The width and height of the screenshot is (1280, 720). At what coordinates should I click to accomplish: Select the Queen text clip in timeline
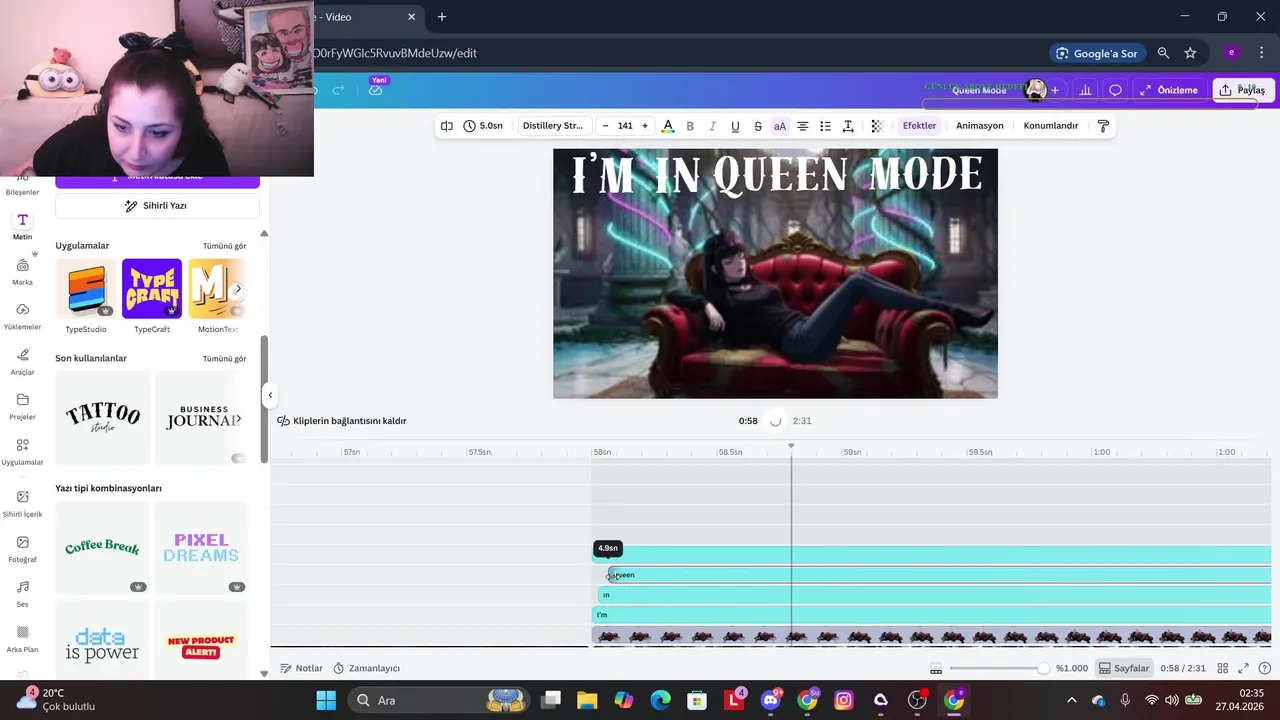[938, 575]
